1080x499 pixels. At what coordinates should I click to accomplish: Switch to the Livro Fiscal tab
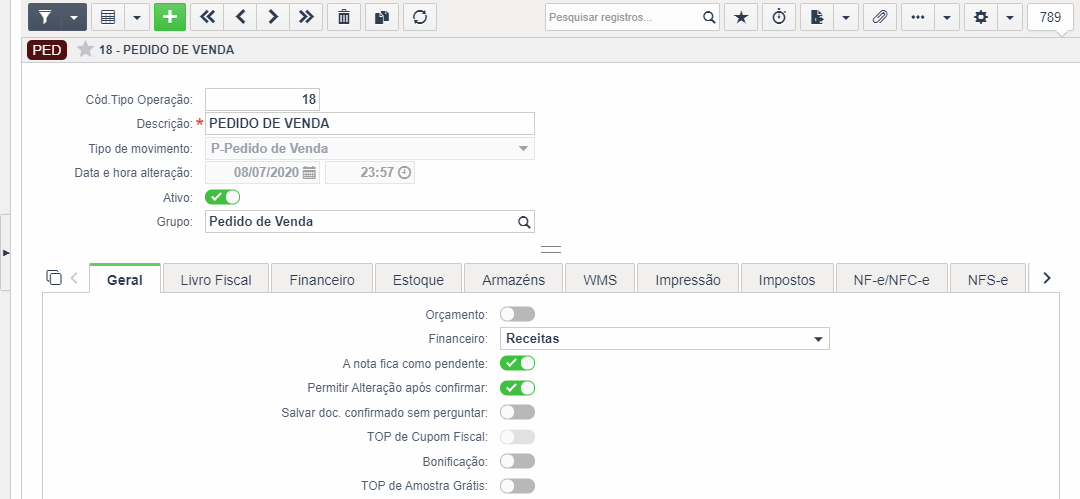216,280
